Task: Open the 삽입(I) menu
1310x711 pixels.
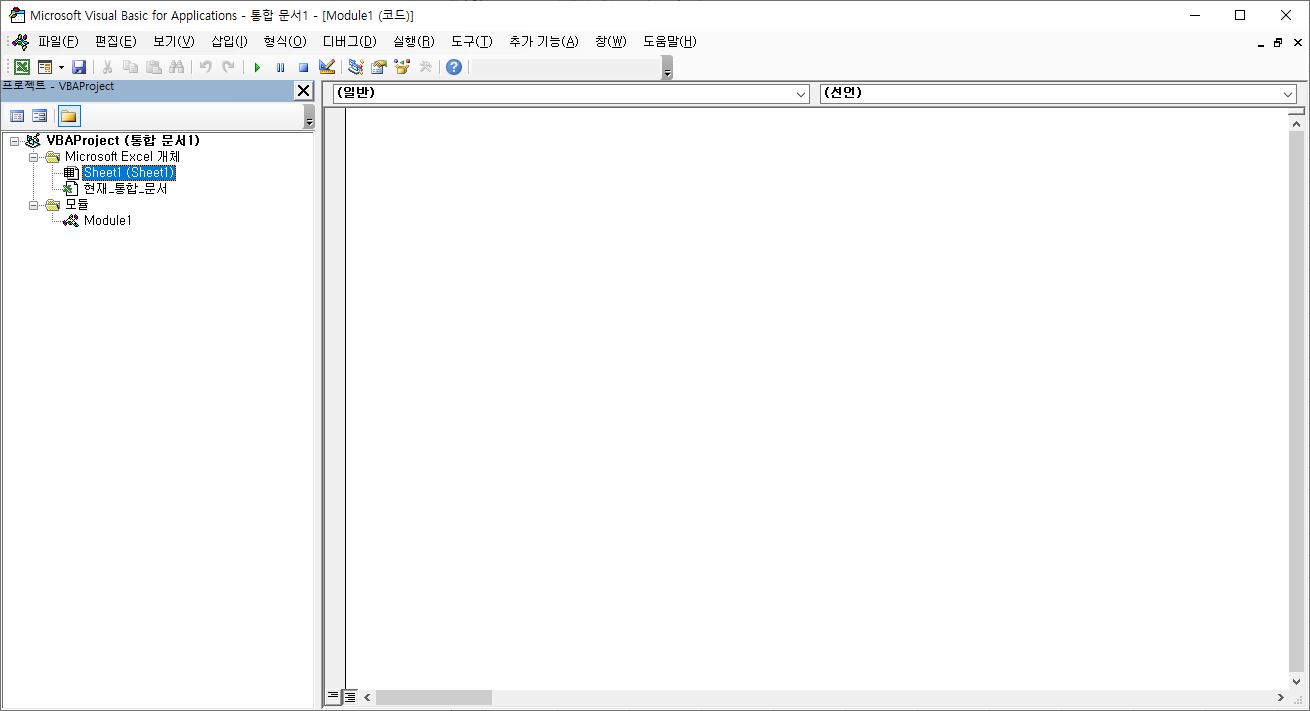Action: 229,41
